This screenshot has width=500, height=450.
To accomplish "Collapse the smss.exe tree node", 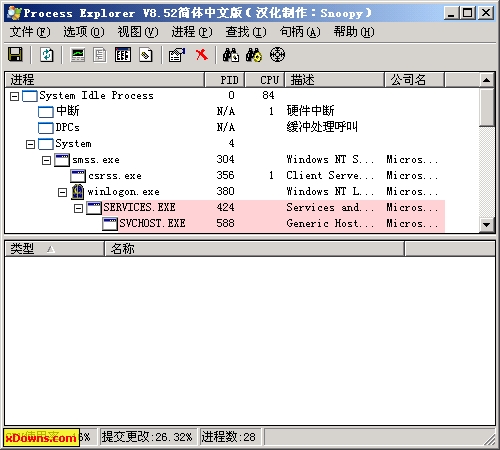I will tap(46, 160).
